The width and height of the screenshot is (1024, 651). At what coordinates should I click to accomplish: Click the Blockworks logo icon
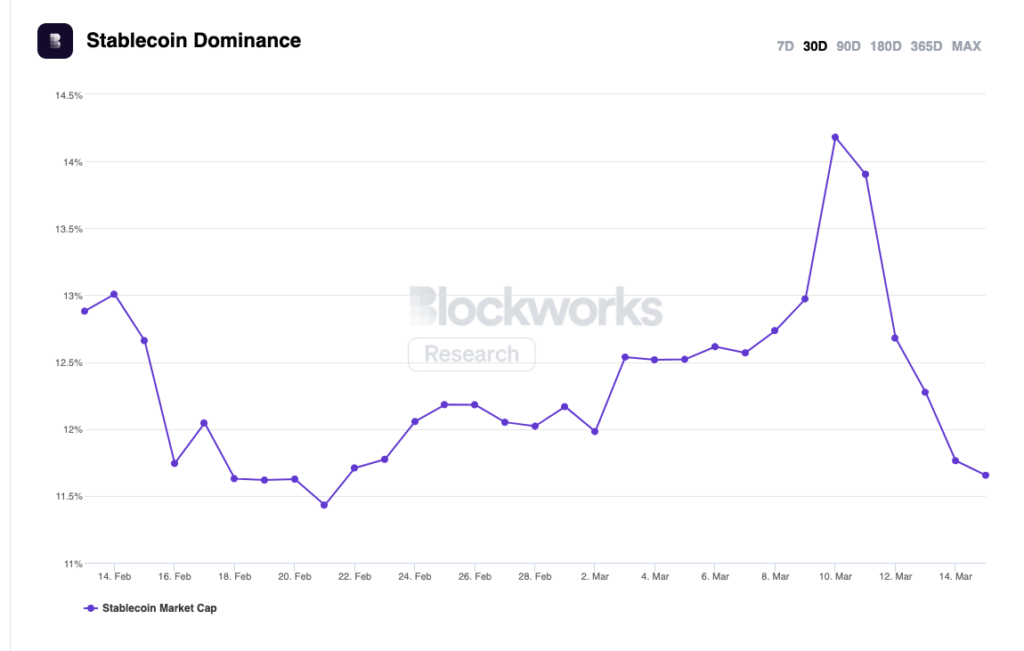pyautogui.click(x=54, y=41)
